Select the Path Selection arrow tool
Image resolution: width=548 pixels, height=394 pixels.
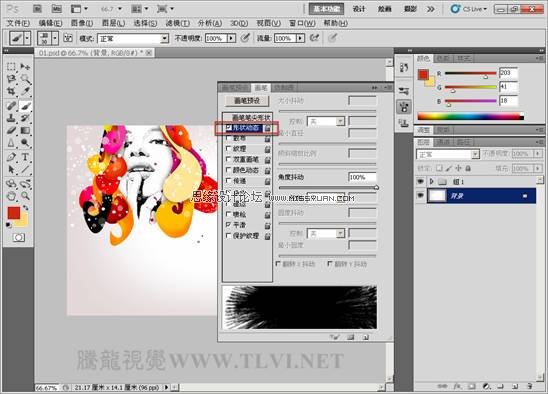(x=11, y=170)
